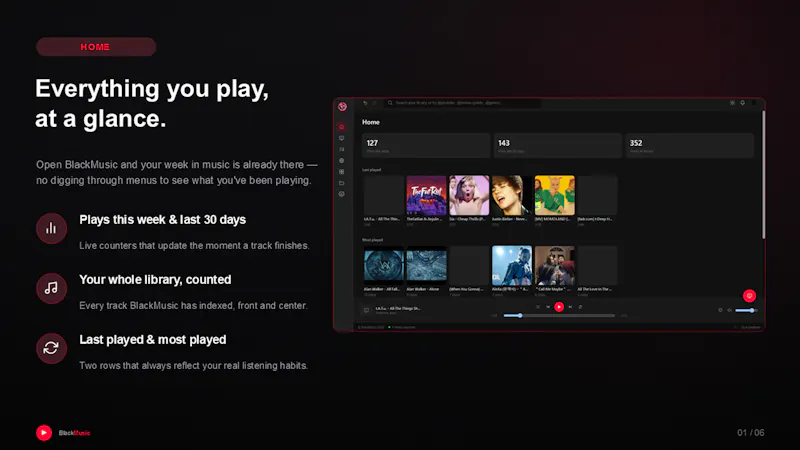Play the Alexa thumbnail in Most played
800x450 pixels.
click(x=512, y=265)
